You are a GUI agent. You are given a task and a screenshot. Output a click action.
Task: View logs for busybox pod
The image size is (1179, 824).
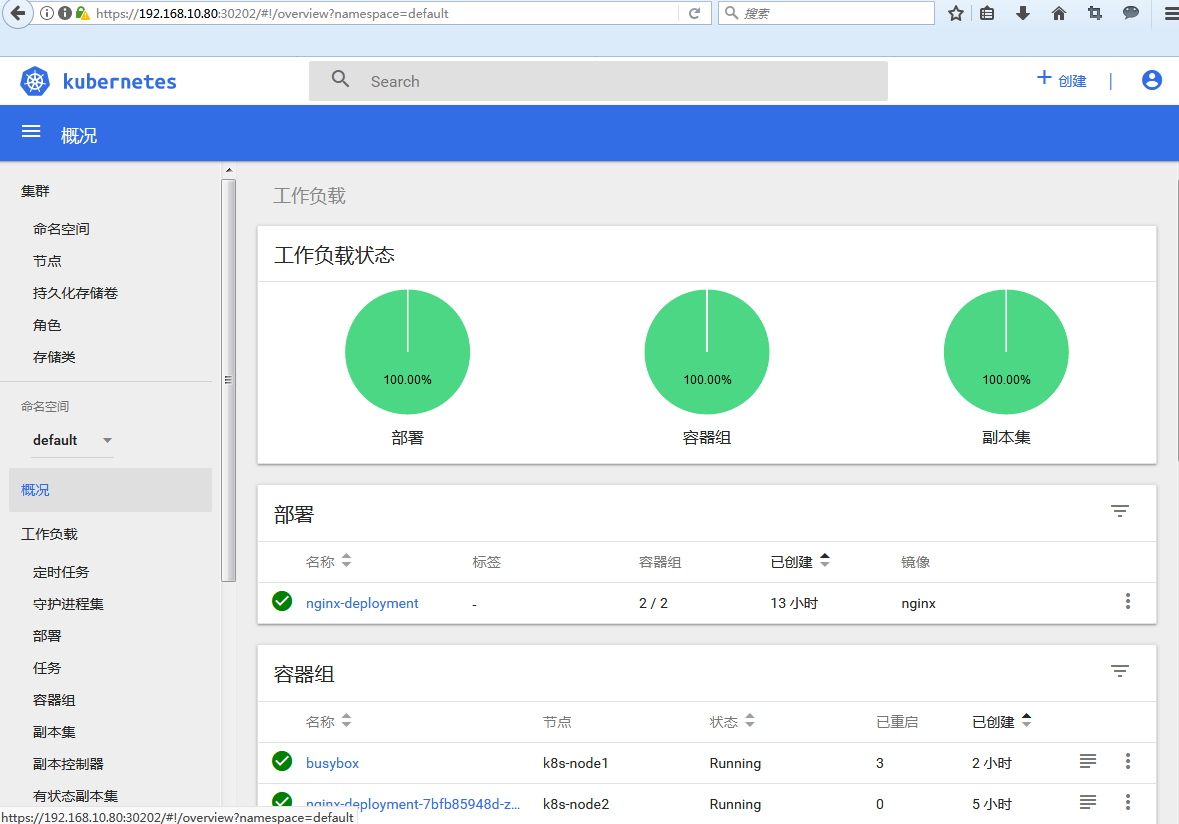pyautogui.click(x=1088, y=762)
